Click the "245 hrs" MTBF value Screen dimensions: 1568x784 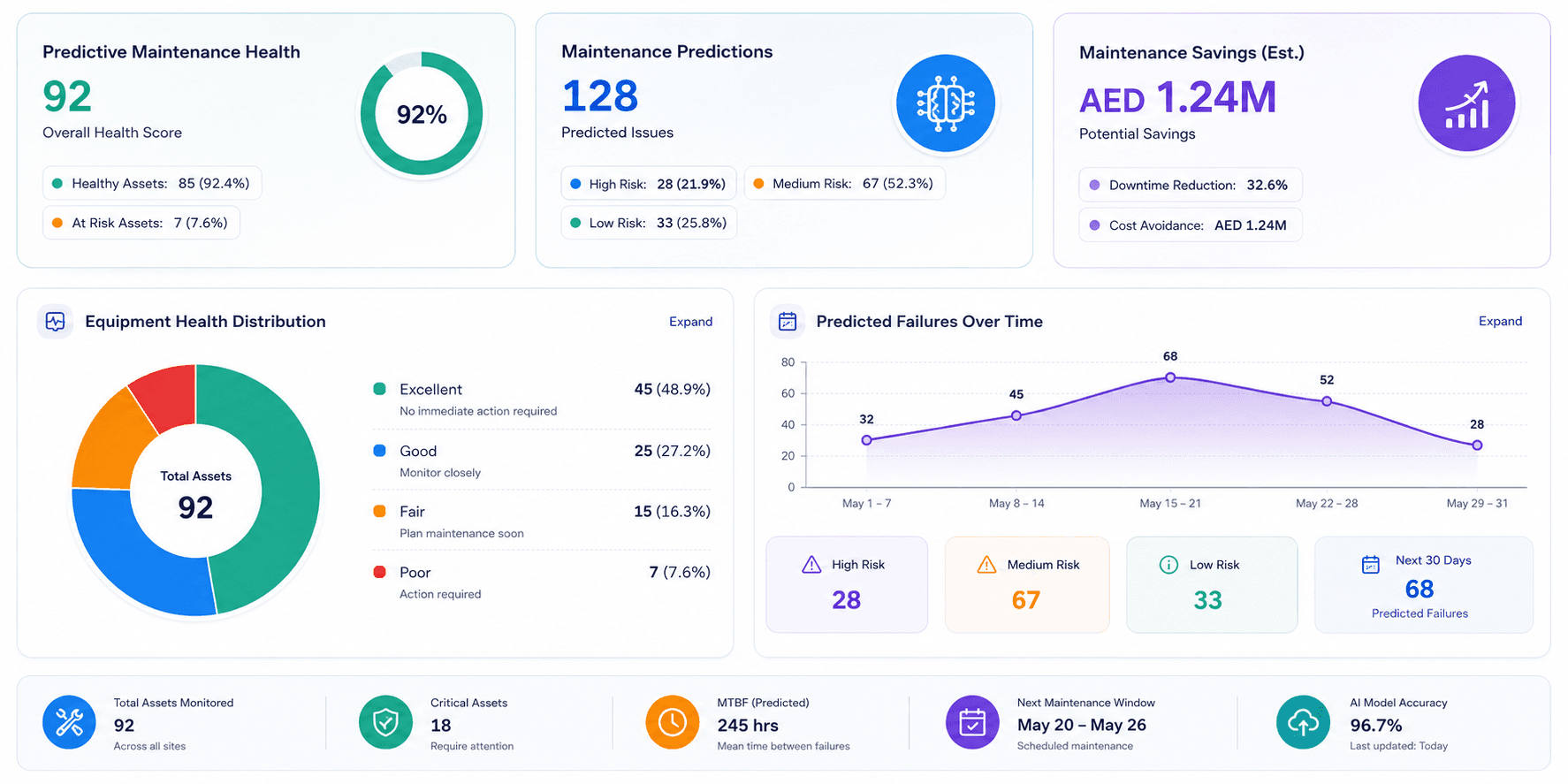tap(748, 726)
